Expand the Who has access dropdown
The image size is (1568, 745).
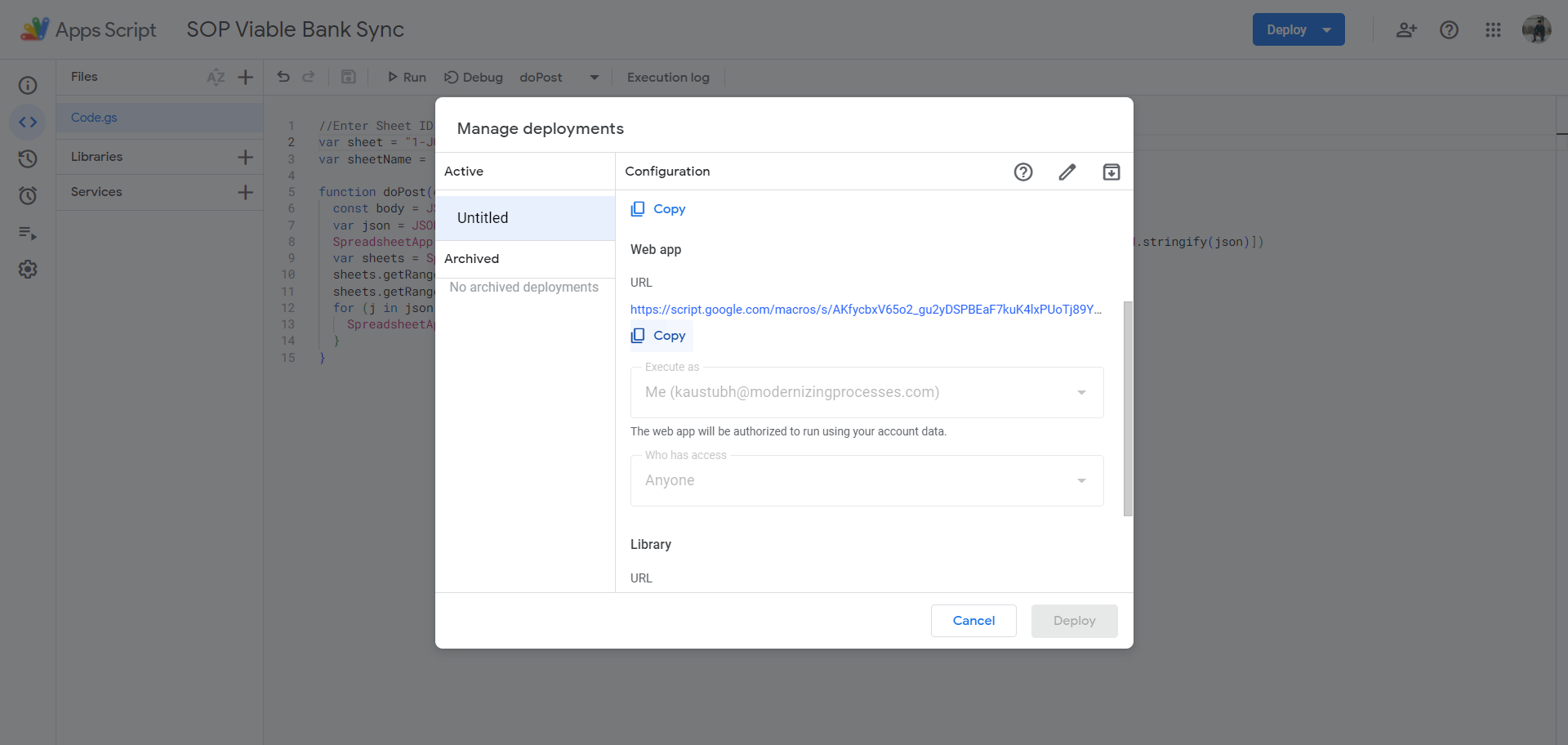(x=866, y=480)
